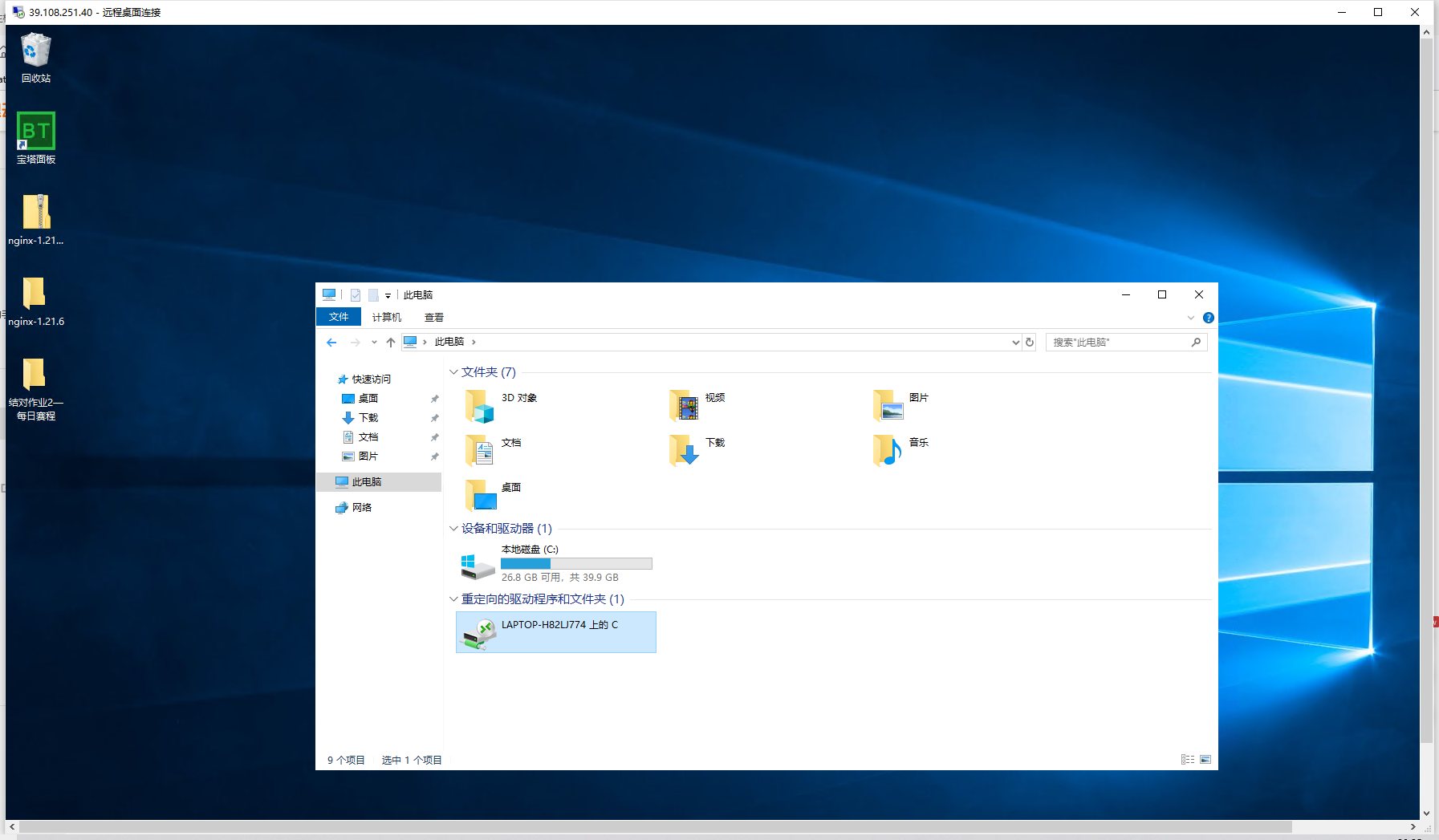
Task: Click the 此电脑 computer icon in the Explorer title bar
Action: click(329, 294)
